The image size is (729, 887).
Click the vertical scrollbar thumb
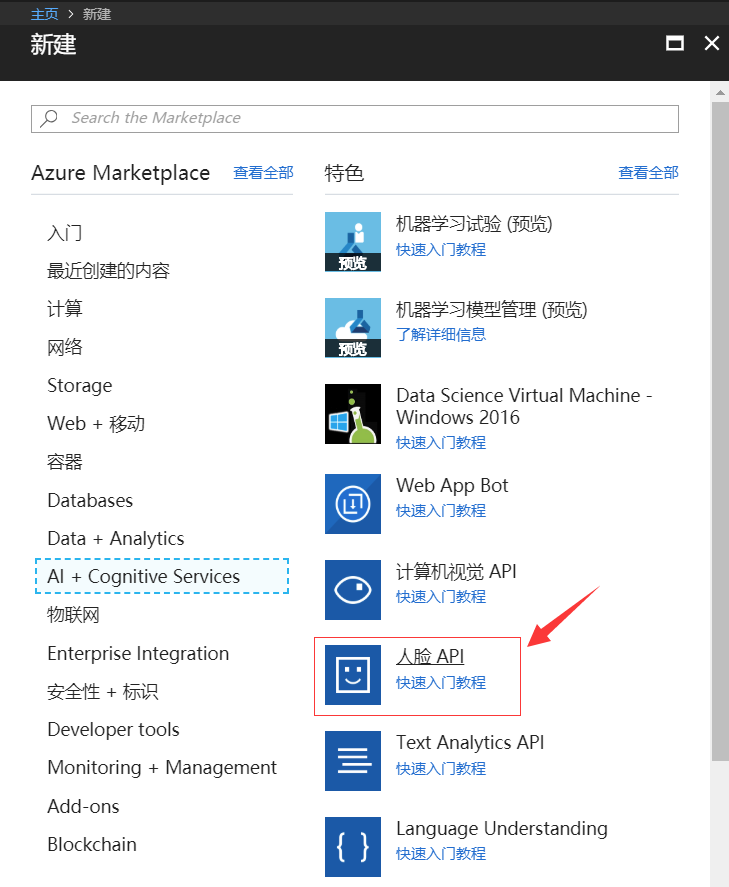click(720, 431)
